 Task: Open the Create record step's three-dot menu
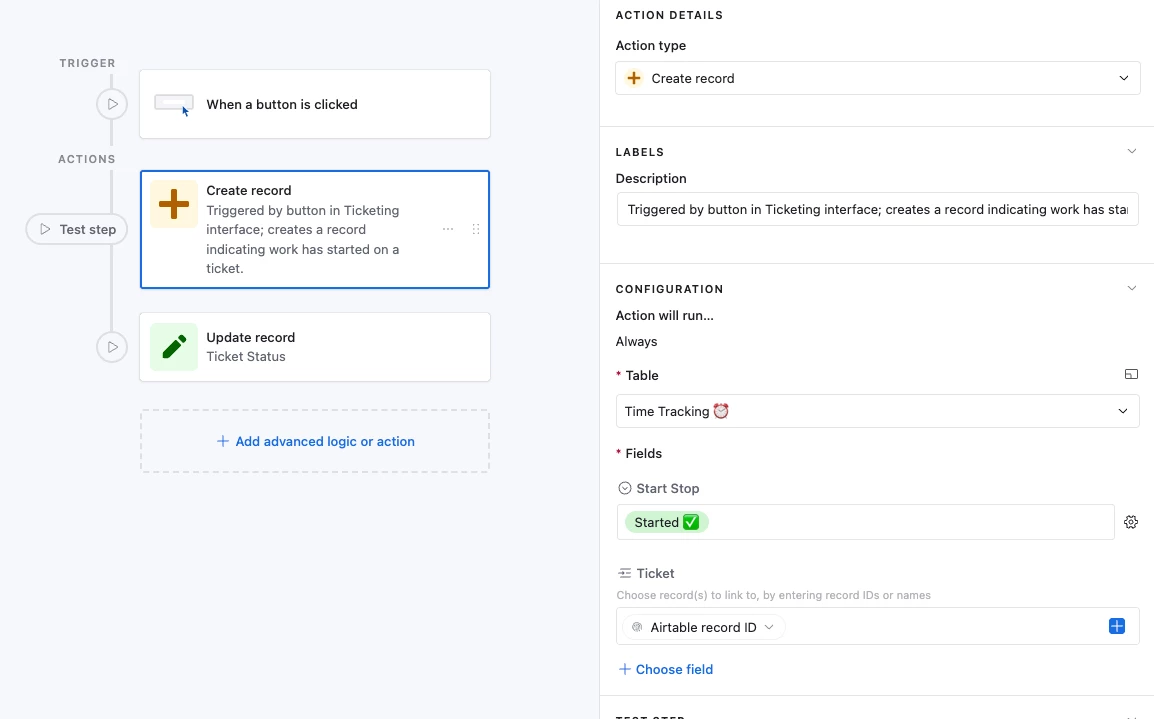[x=448, y=229]
